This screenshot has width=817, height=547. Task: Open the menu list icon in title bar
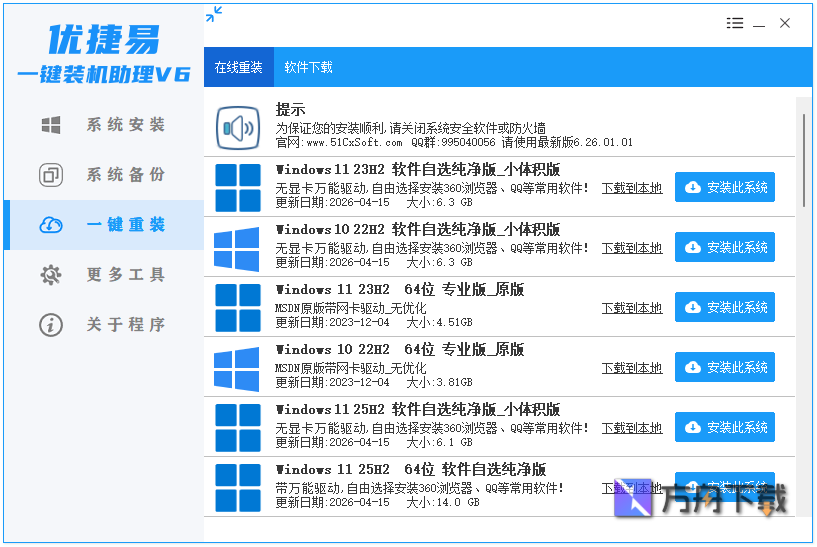click(735, 23)
